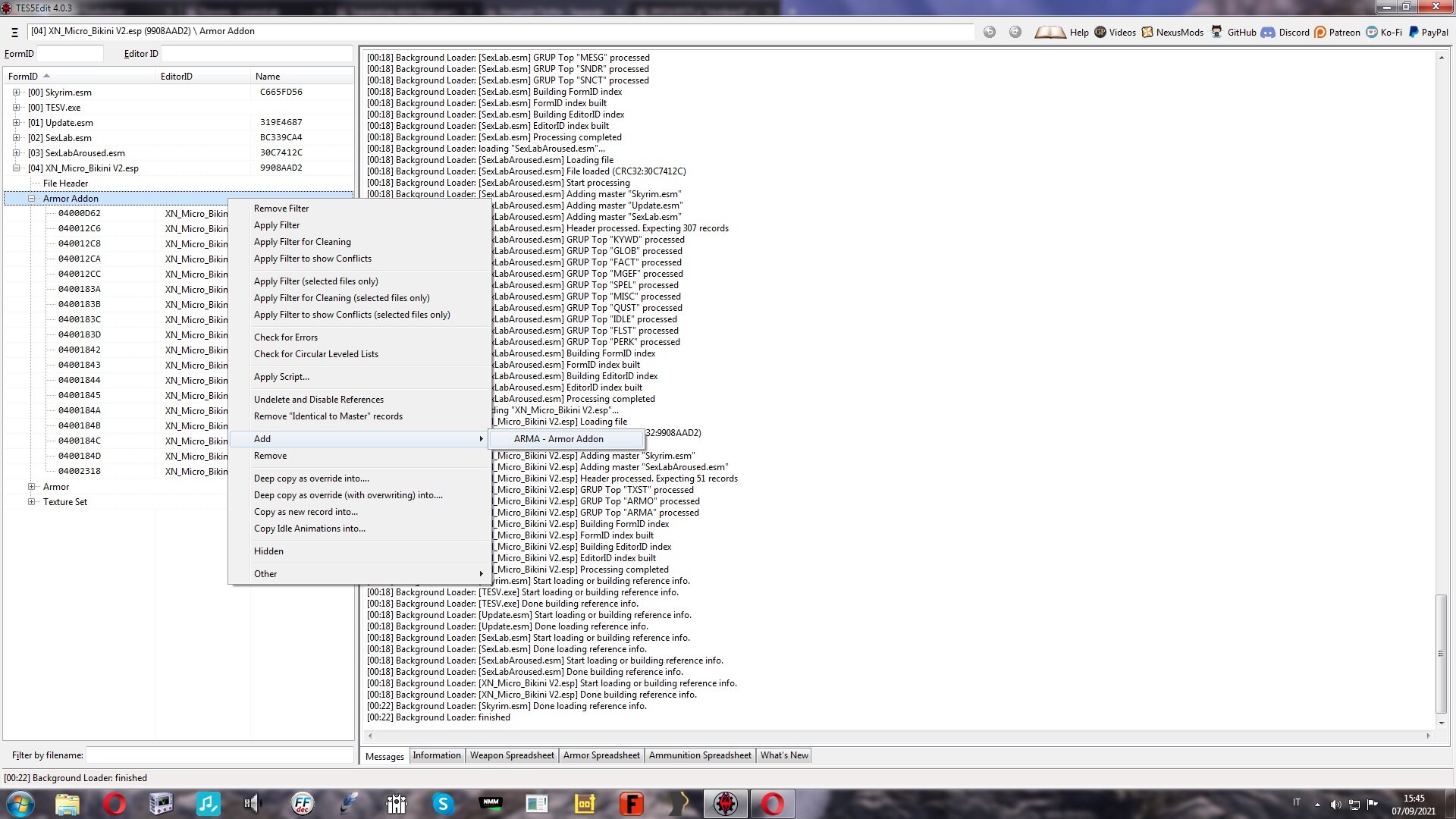
Task: Collapse the Armor Addon group
Action: [32, 199]
